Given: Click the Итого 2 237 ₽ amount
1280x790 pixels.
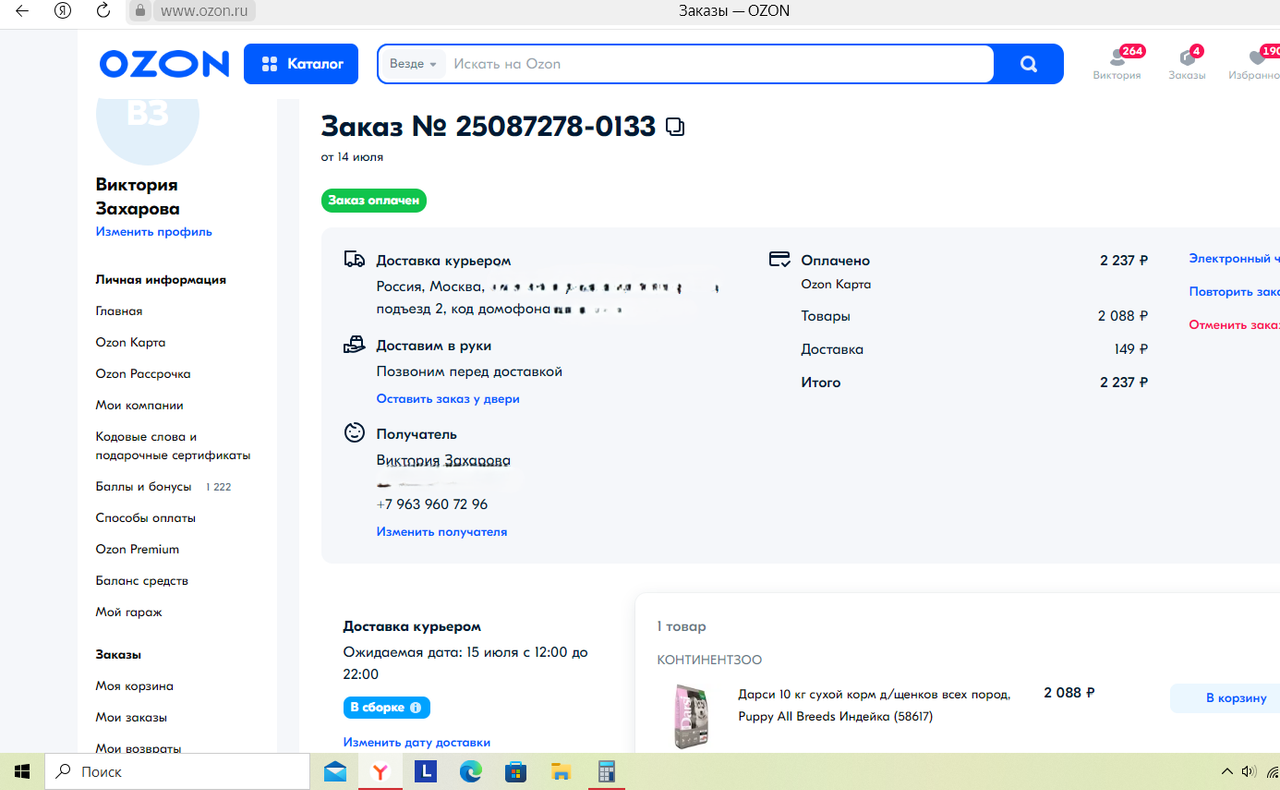Looking at the screenshot, I should (1124, 382).
